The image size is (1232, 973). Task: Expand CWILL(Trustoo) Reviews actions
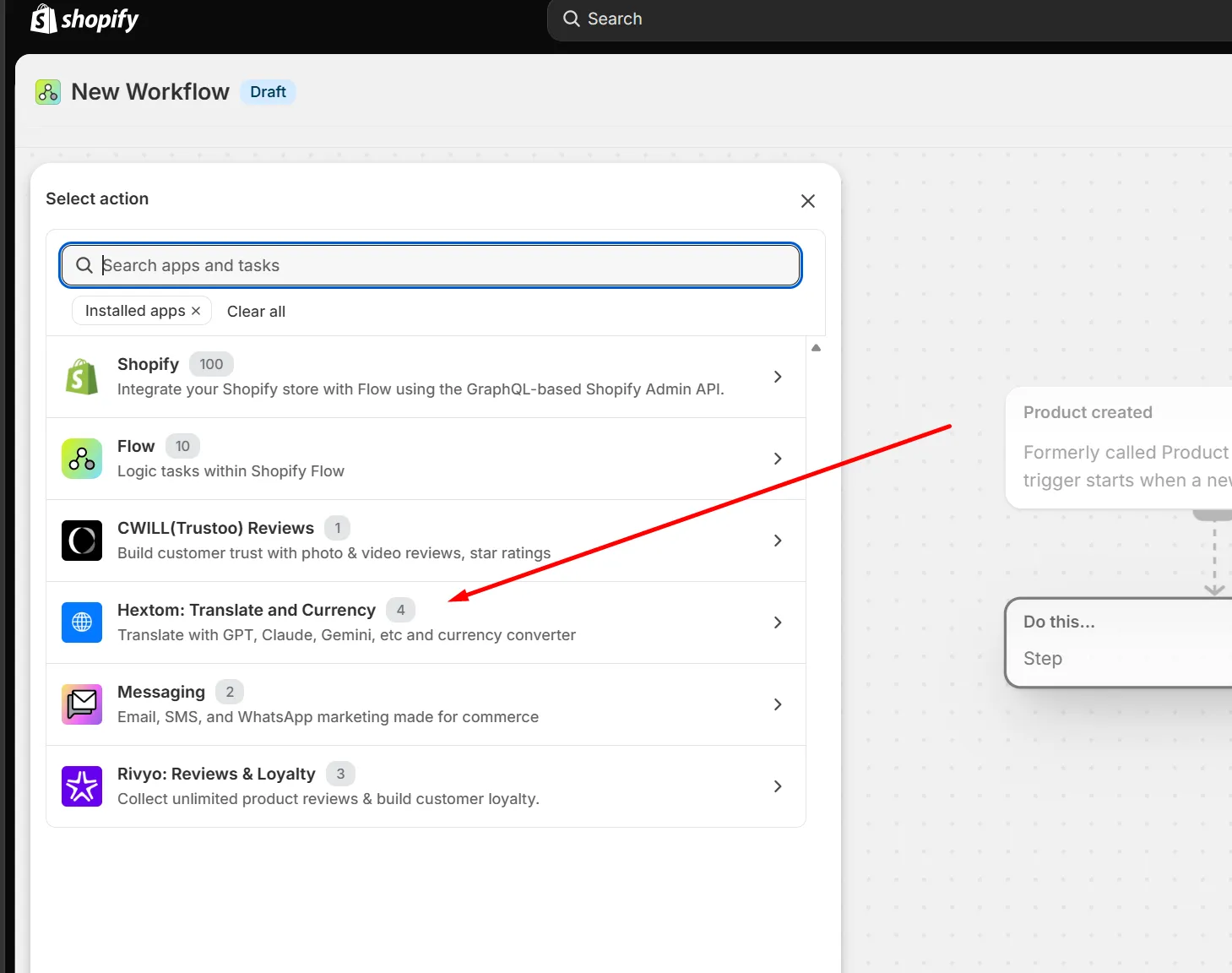pyautogui.click(x=778, y=541)
